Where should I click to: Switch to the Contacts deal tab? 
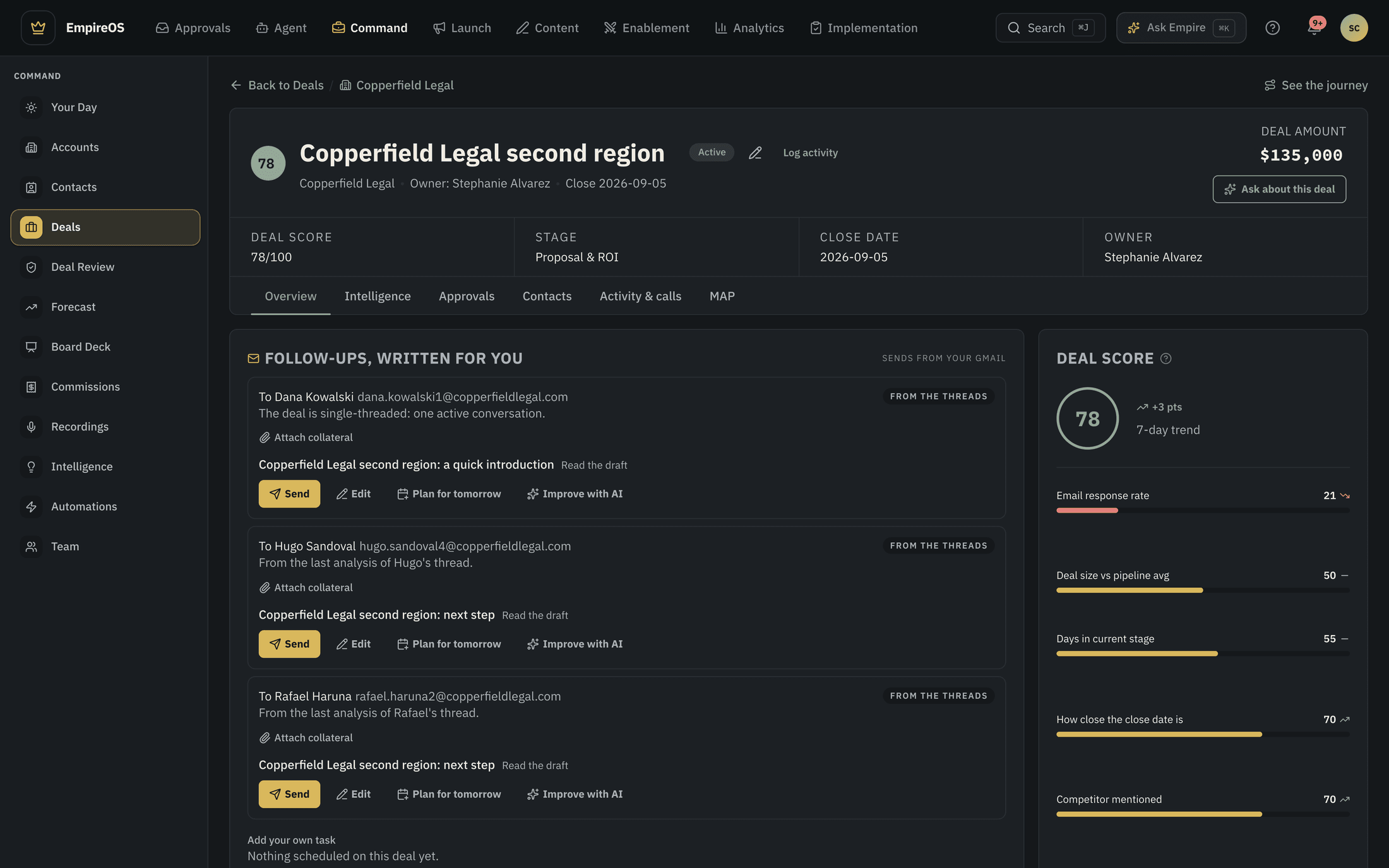(x=547, y=296)
